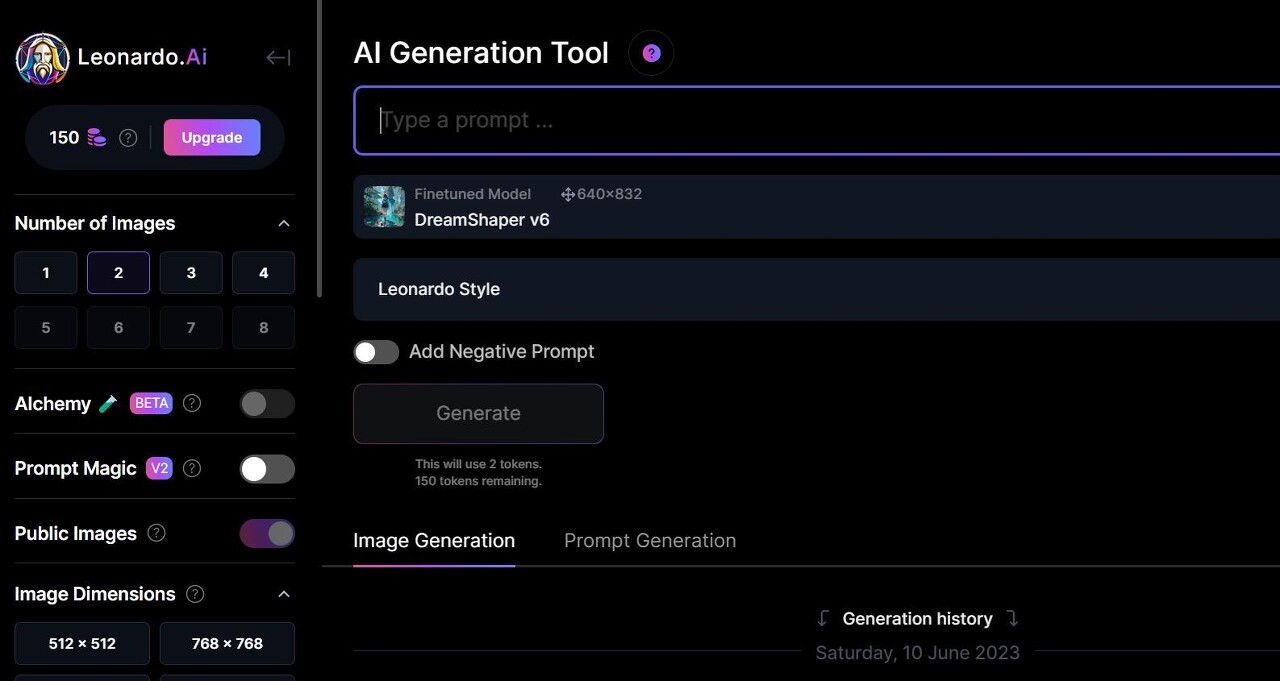
Task: Click the Generate button
Action: (x=478, y=413)
